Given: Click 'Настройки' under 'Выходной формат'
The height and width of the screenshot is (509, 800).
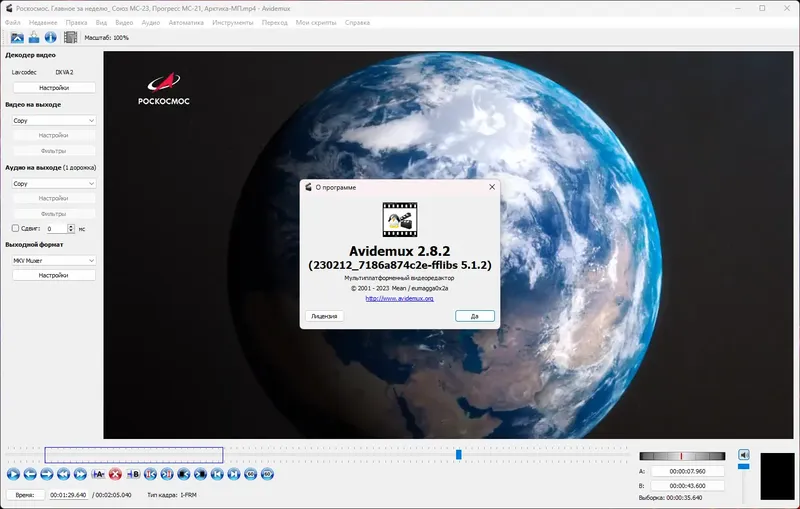Looking at the screenshot, I should click(54, 275).
